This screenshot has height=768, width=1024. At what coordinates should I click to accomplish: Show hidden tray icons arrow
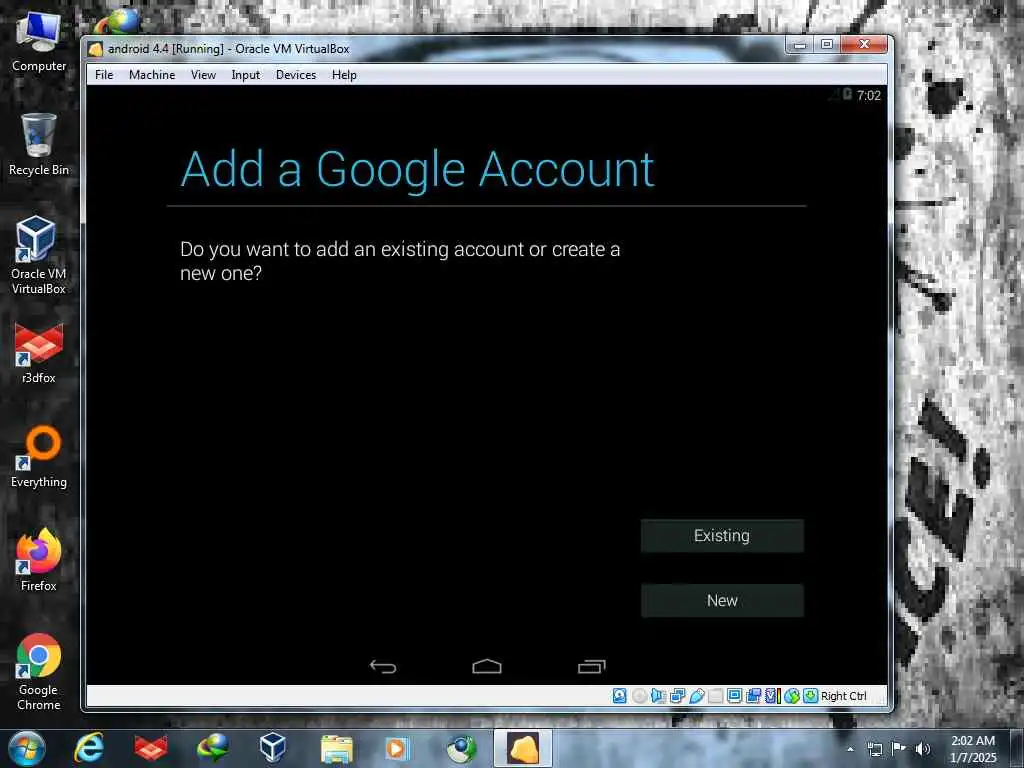pyautogui.click(x=850, y=750)
